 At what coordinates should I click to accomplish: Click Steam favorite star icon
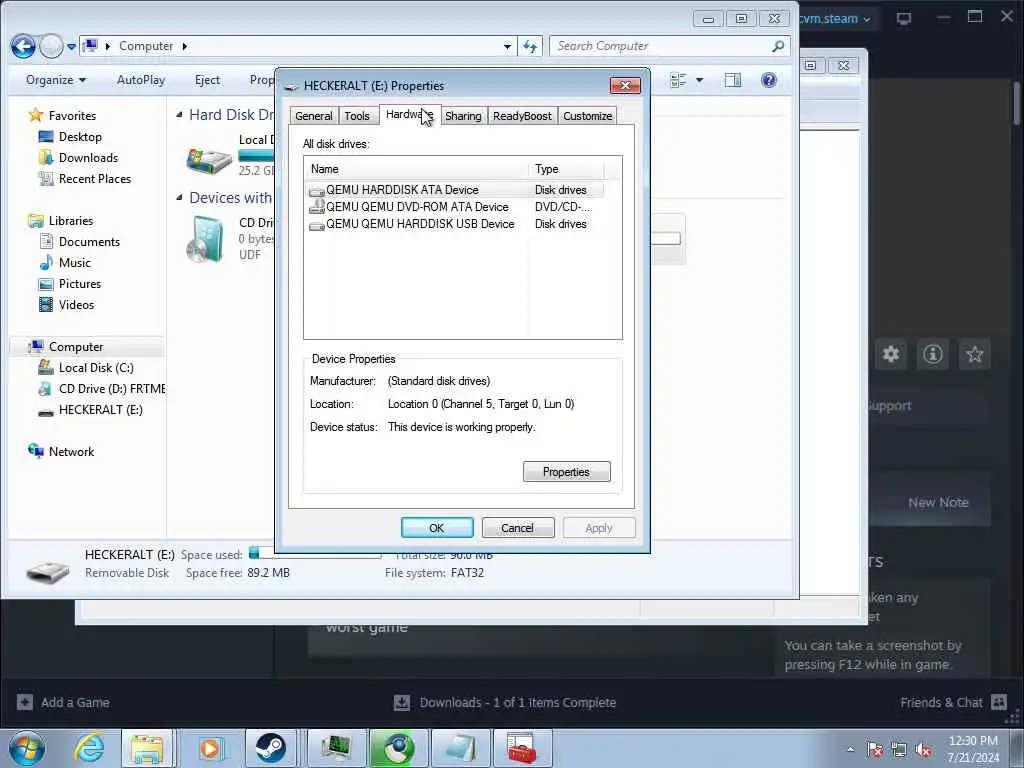(974, 355)
